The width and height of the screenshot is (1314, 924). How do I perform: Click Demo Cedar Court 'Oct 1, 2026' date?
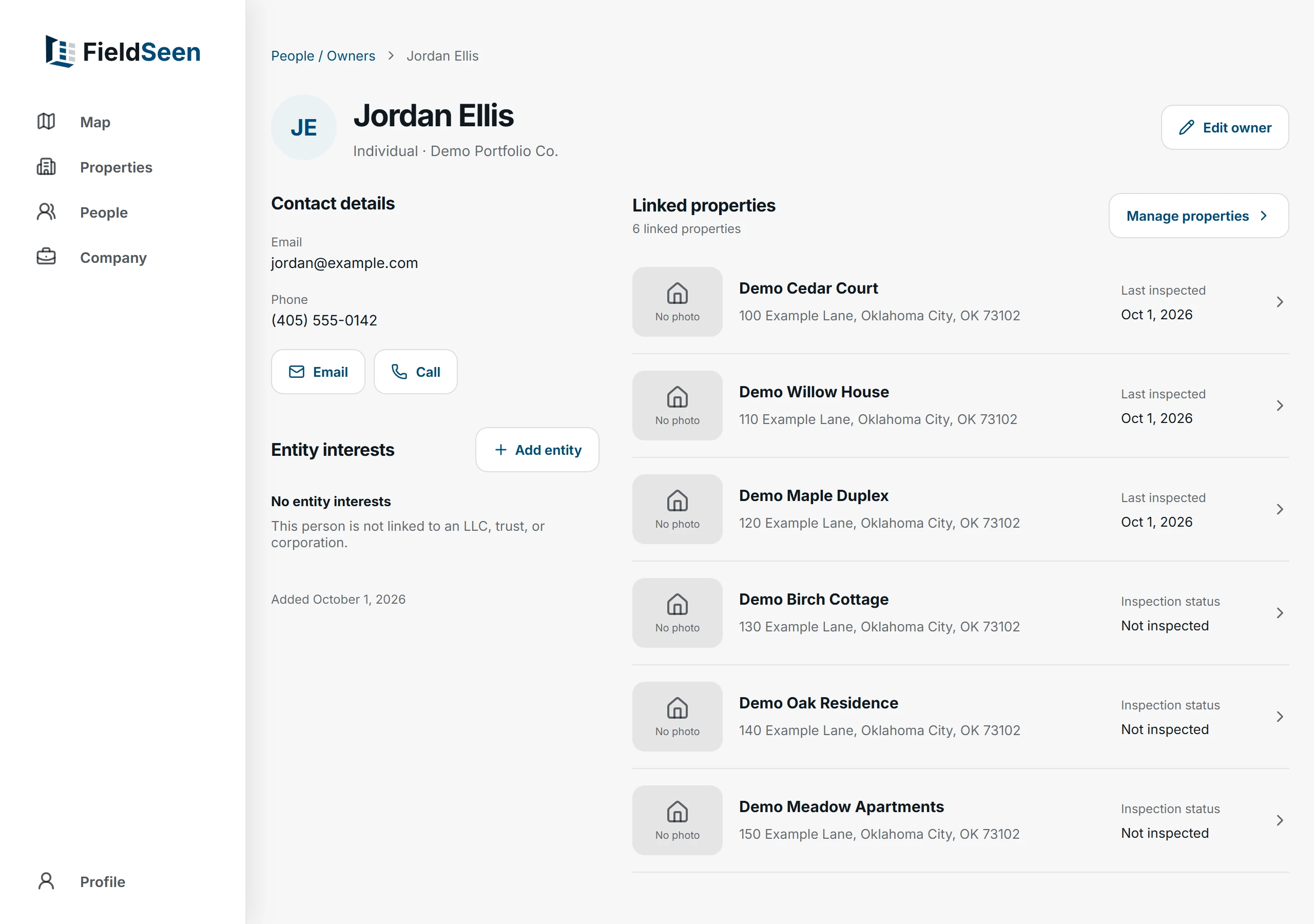(x=1156, y=314)
